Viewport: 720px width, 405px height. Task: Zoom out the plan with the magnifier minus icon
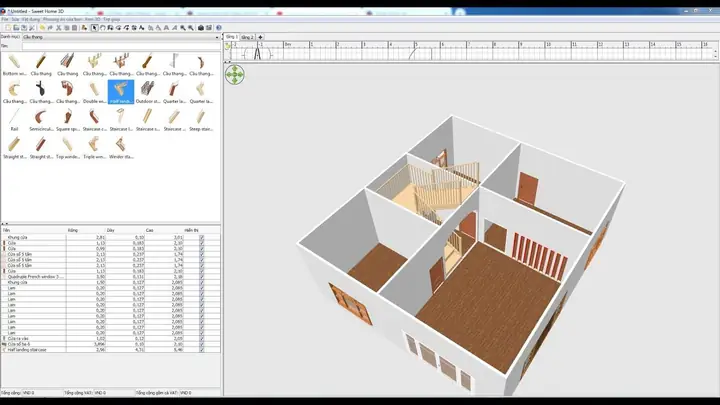191,28
